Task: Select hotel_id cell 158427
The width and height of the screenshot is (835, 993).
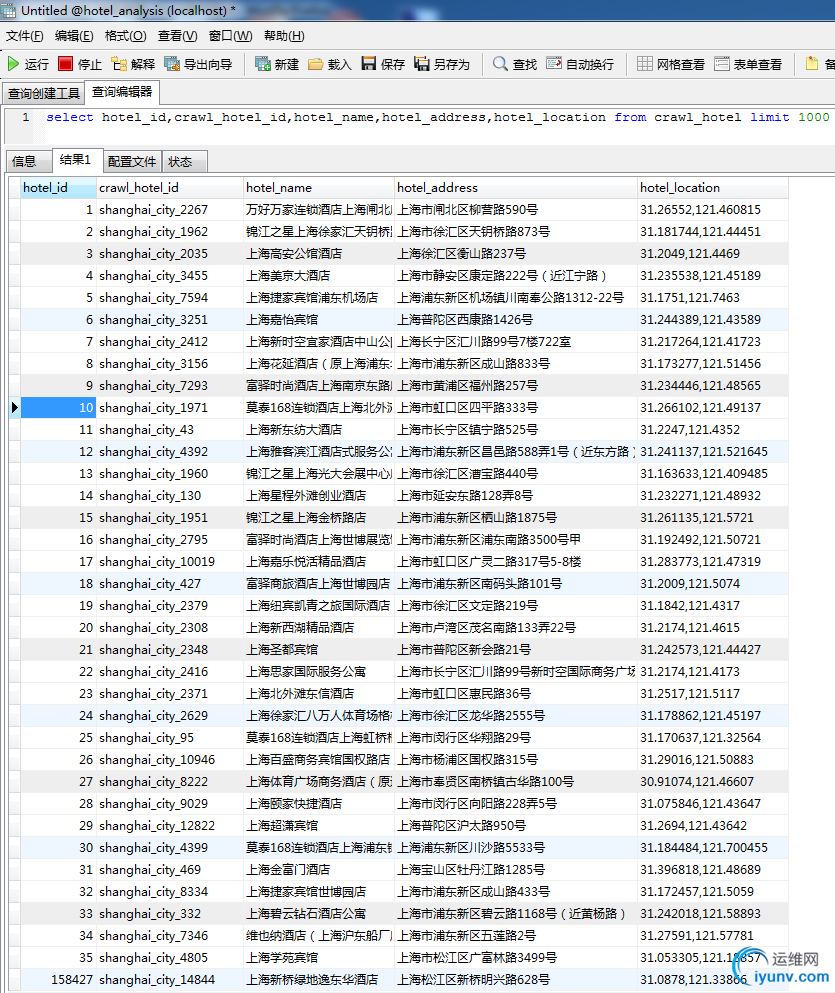Action: [58, 980]
